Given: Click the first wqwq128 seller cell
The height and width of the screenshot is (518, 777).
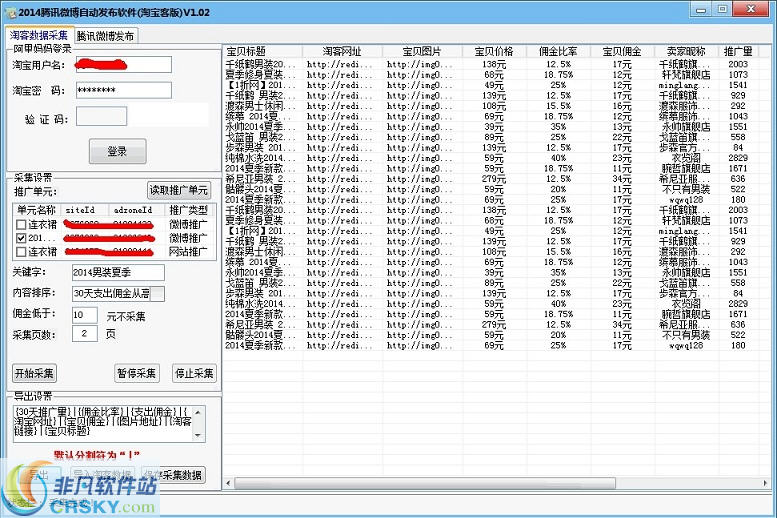Looking at the screenshot, I should [686, 200].
